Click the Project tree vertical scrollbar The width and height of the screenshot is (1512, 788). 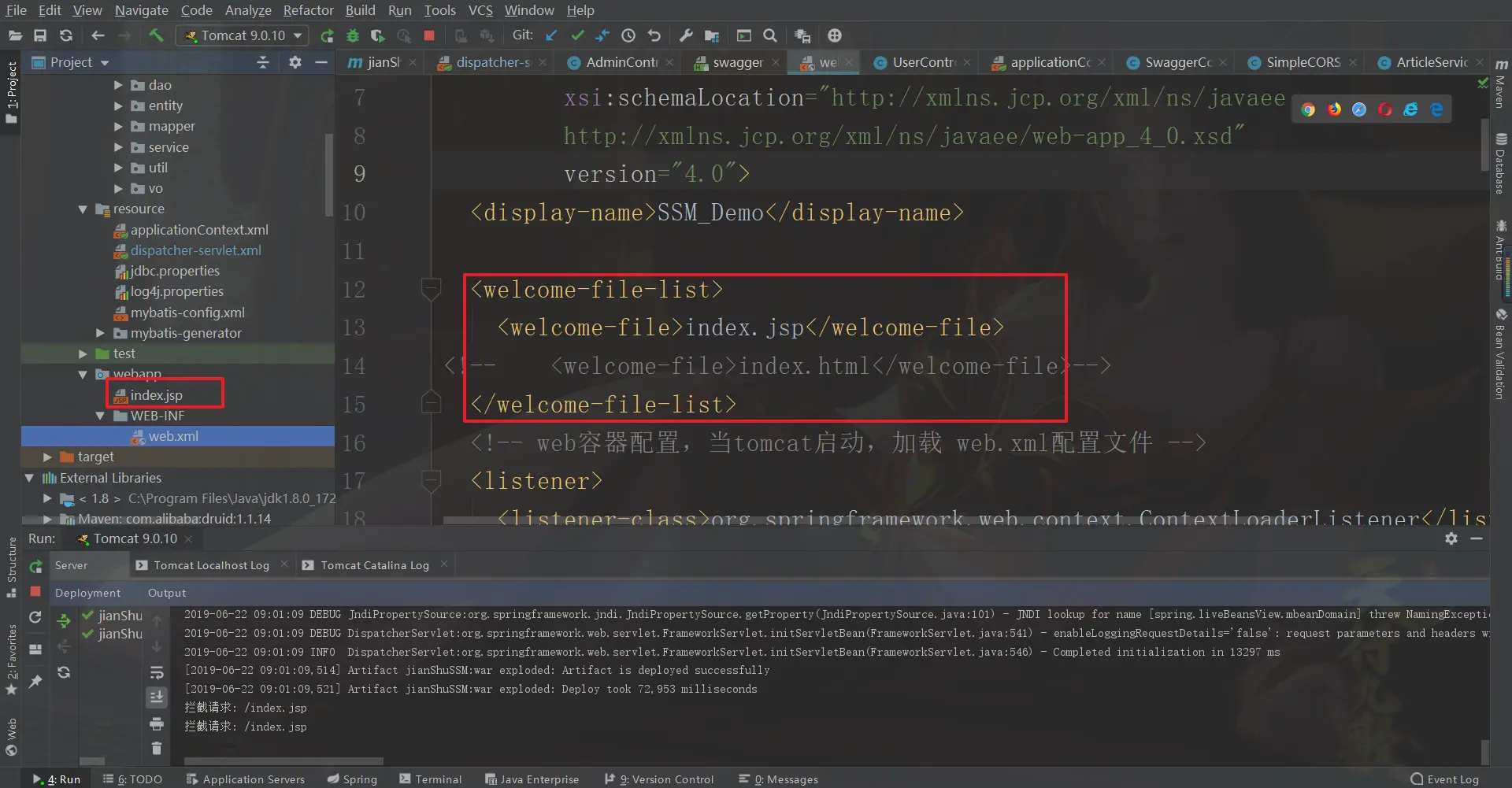point(329,173)
